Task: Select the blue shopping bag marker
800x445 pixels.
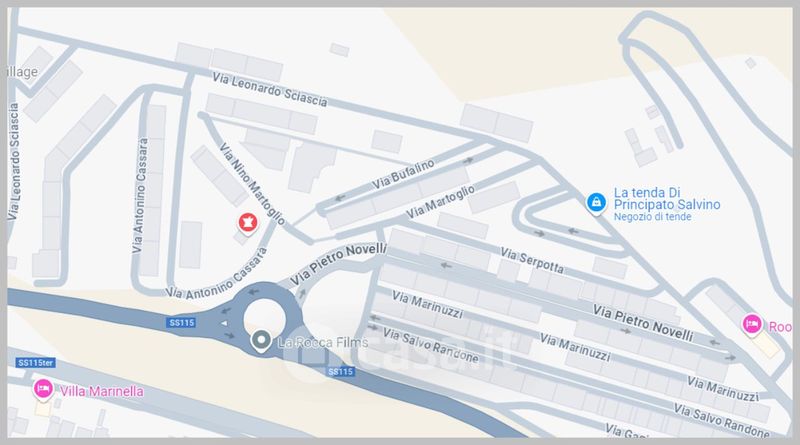Action: pyautogui.click(x=595, y=203)
